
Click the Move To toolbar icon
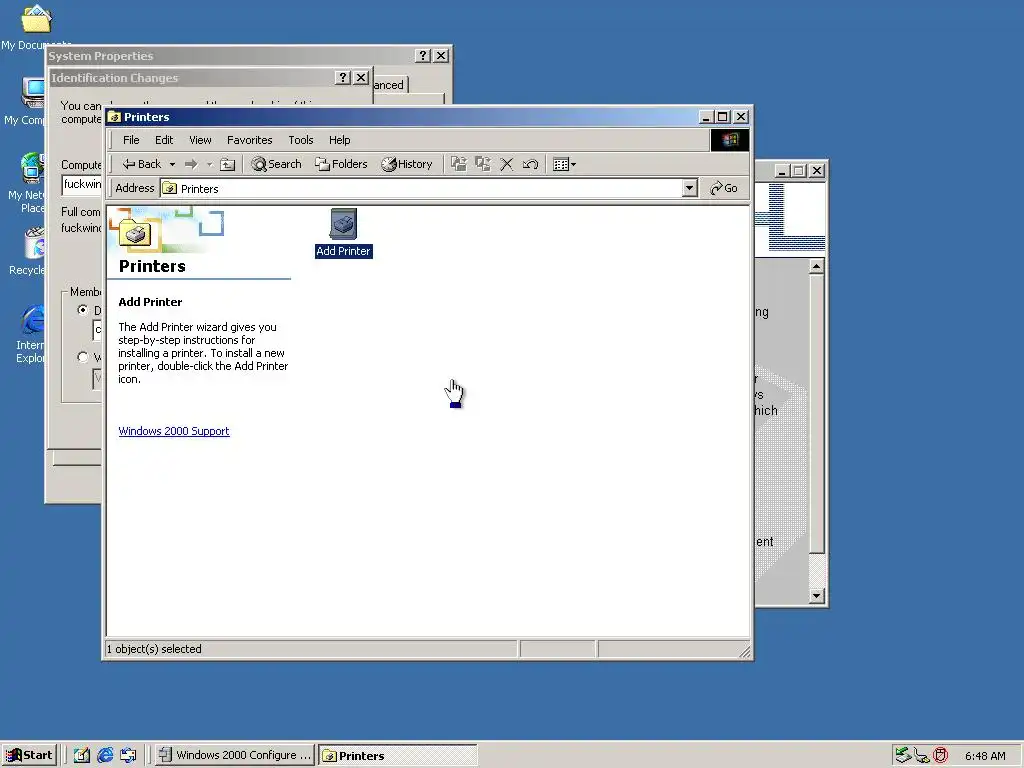(x=459, y=165)
